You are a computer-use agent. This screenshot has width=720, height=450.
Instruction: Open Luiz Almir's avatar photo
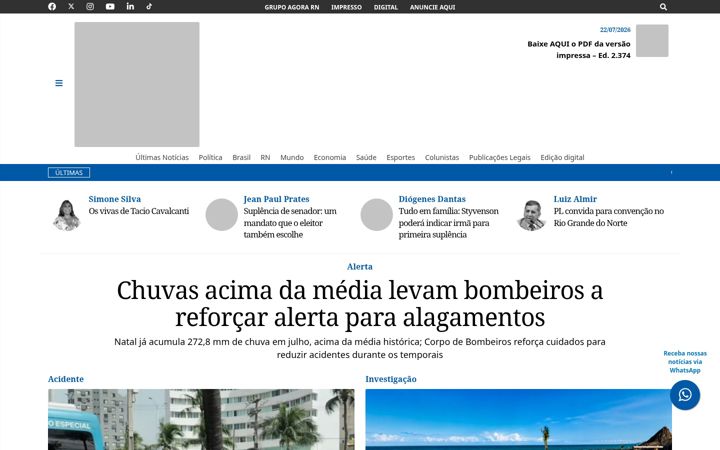532,214
